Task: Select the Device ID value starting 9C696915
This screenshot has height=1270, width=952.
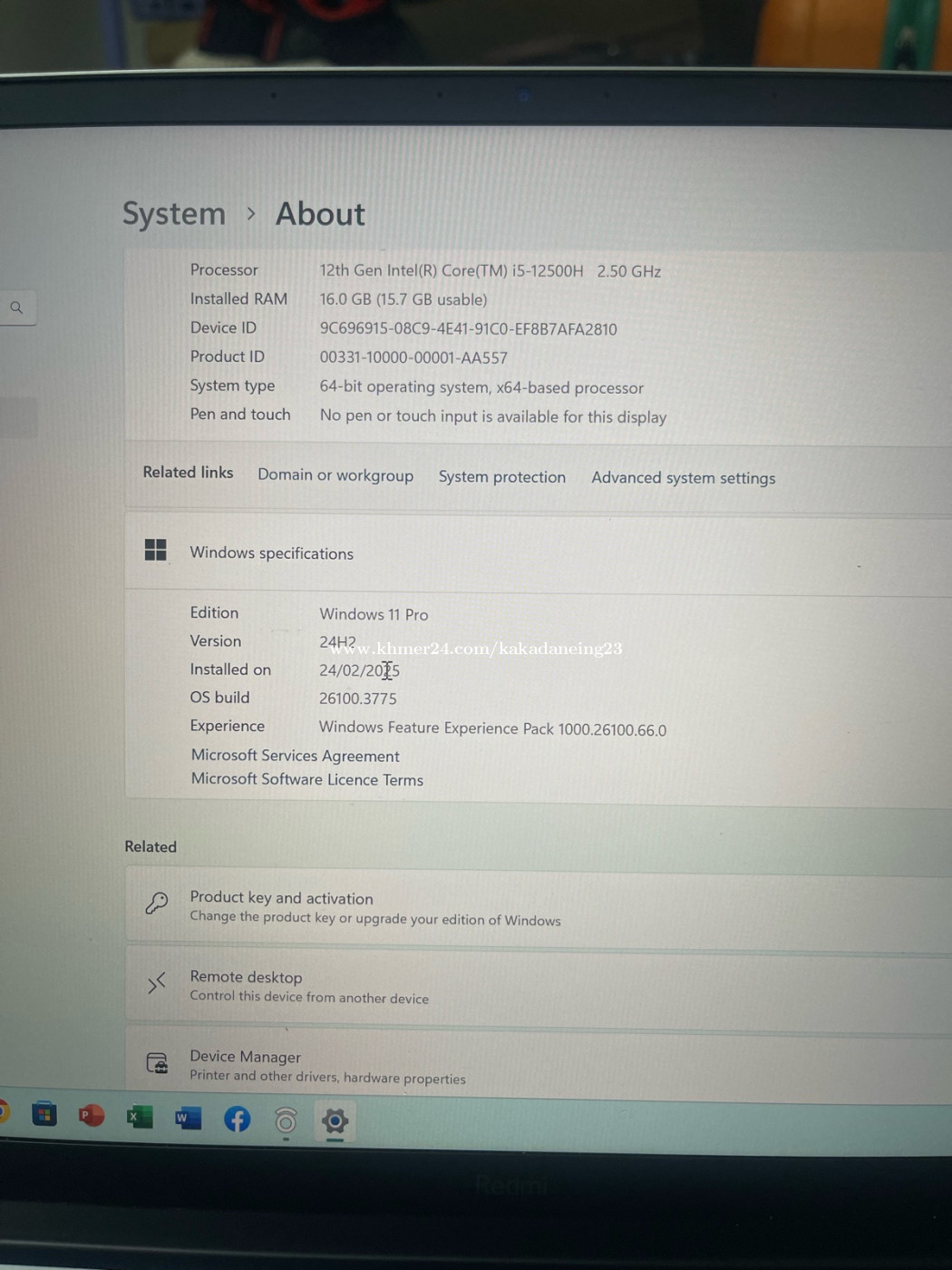Action: [468, 329]
